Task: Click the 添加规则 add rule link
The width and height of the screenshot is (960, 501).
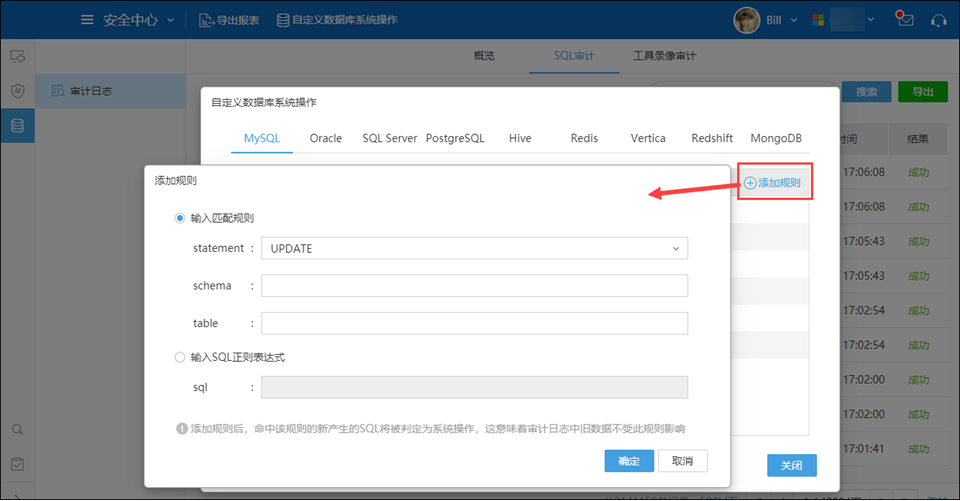Action: tap(773, 183)
